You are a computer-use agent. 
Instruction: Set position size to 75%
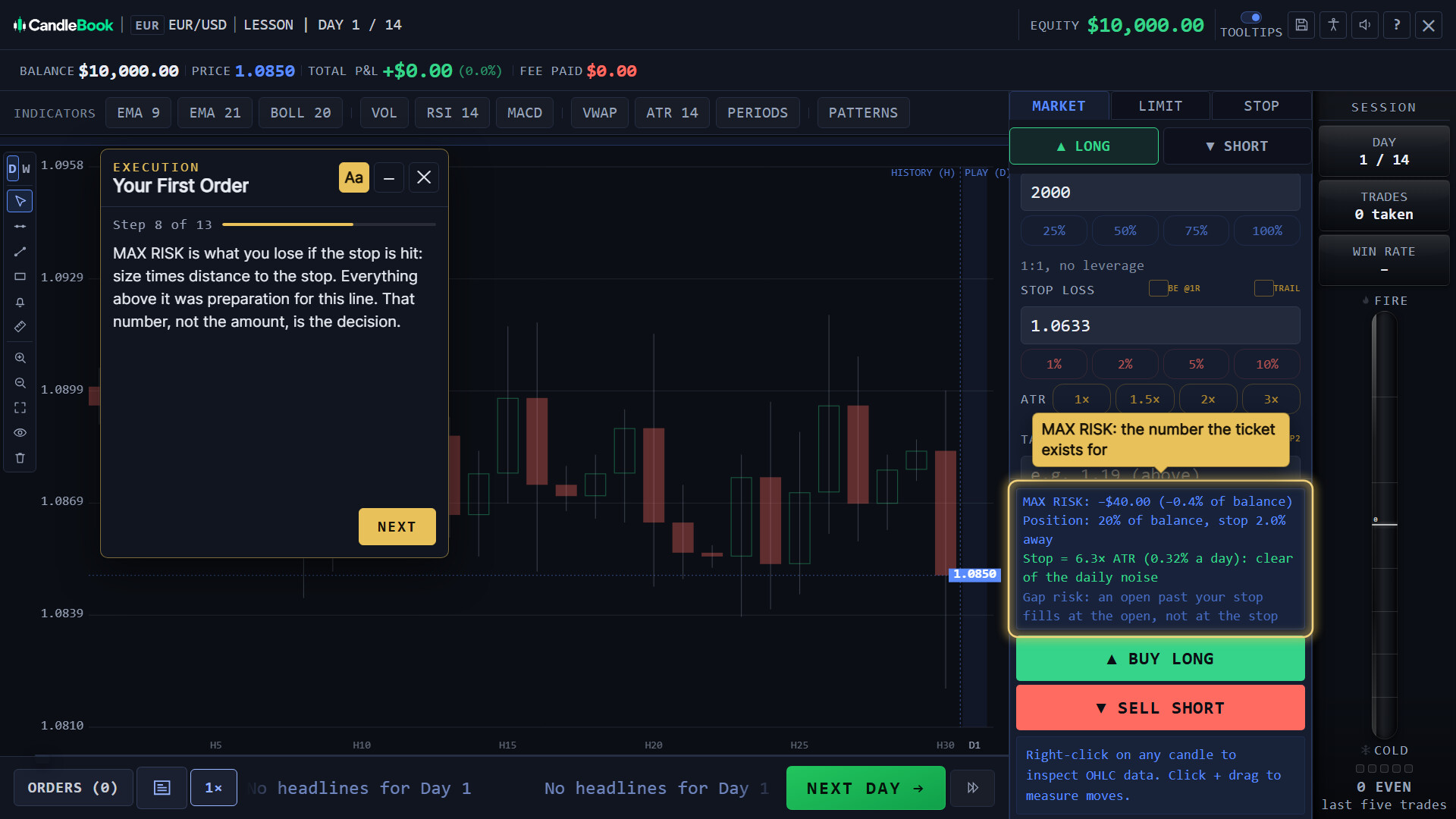click(x=1197, y=231)
